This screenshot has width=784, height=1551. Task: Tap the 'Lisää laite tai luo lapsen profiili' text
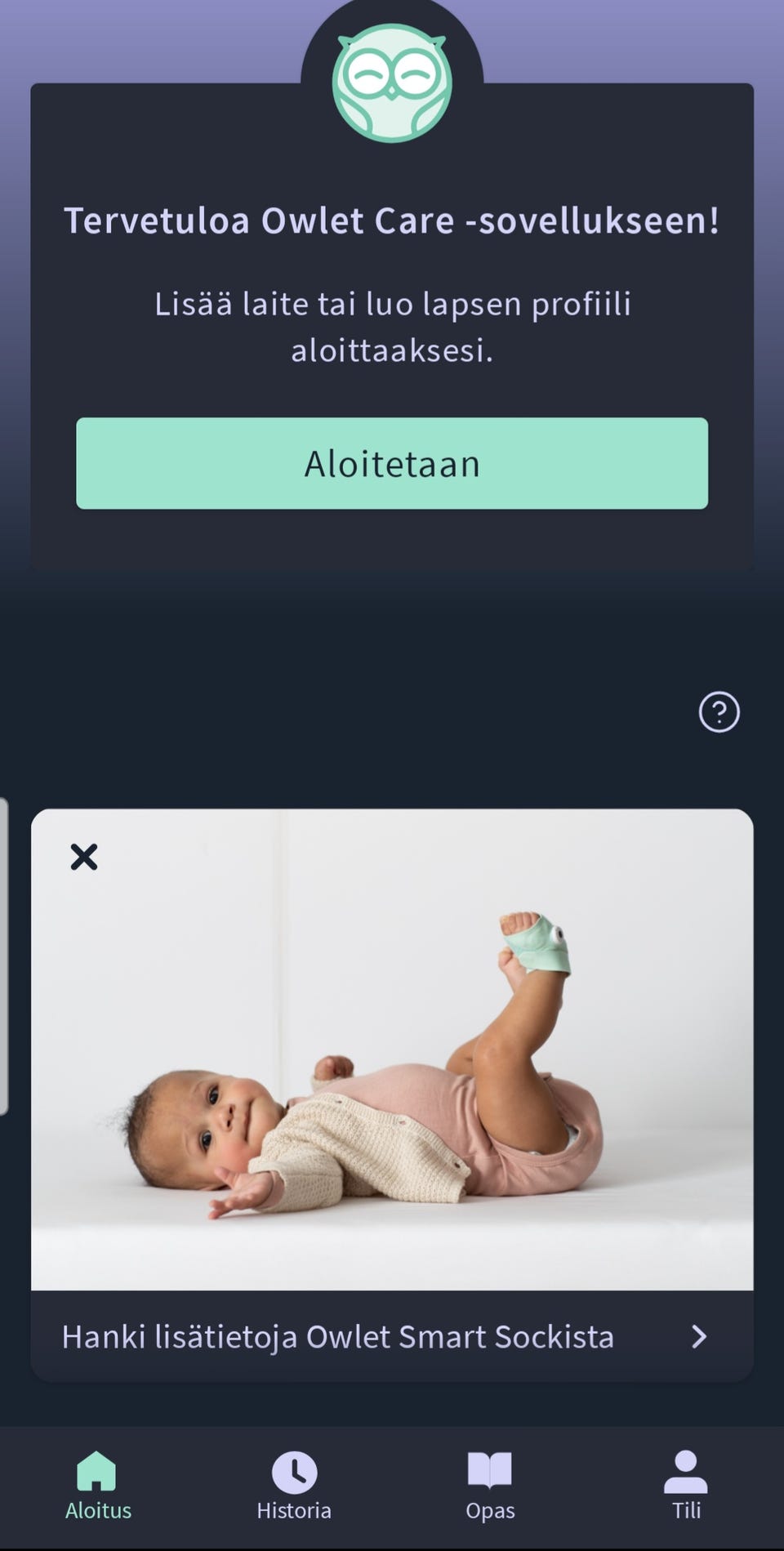coord(392,304)
